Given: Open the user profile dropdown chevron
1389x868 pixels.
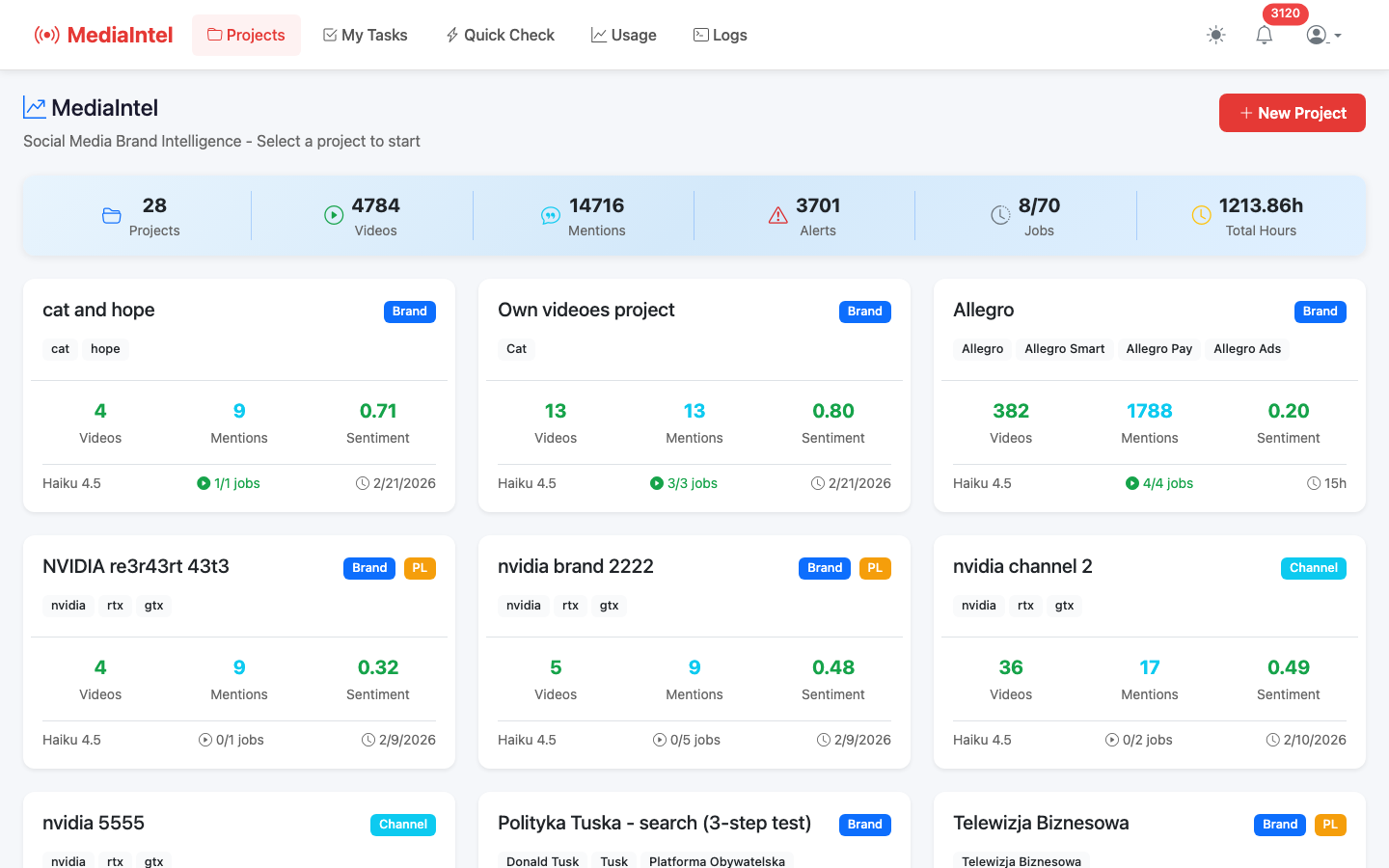Looking at the screenshot, I should pos(1336,36).
